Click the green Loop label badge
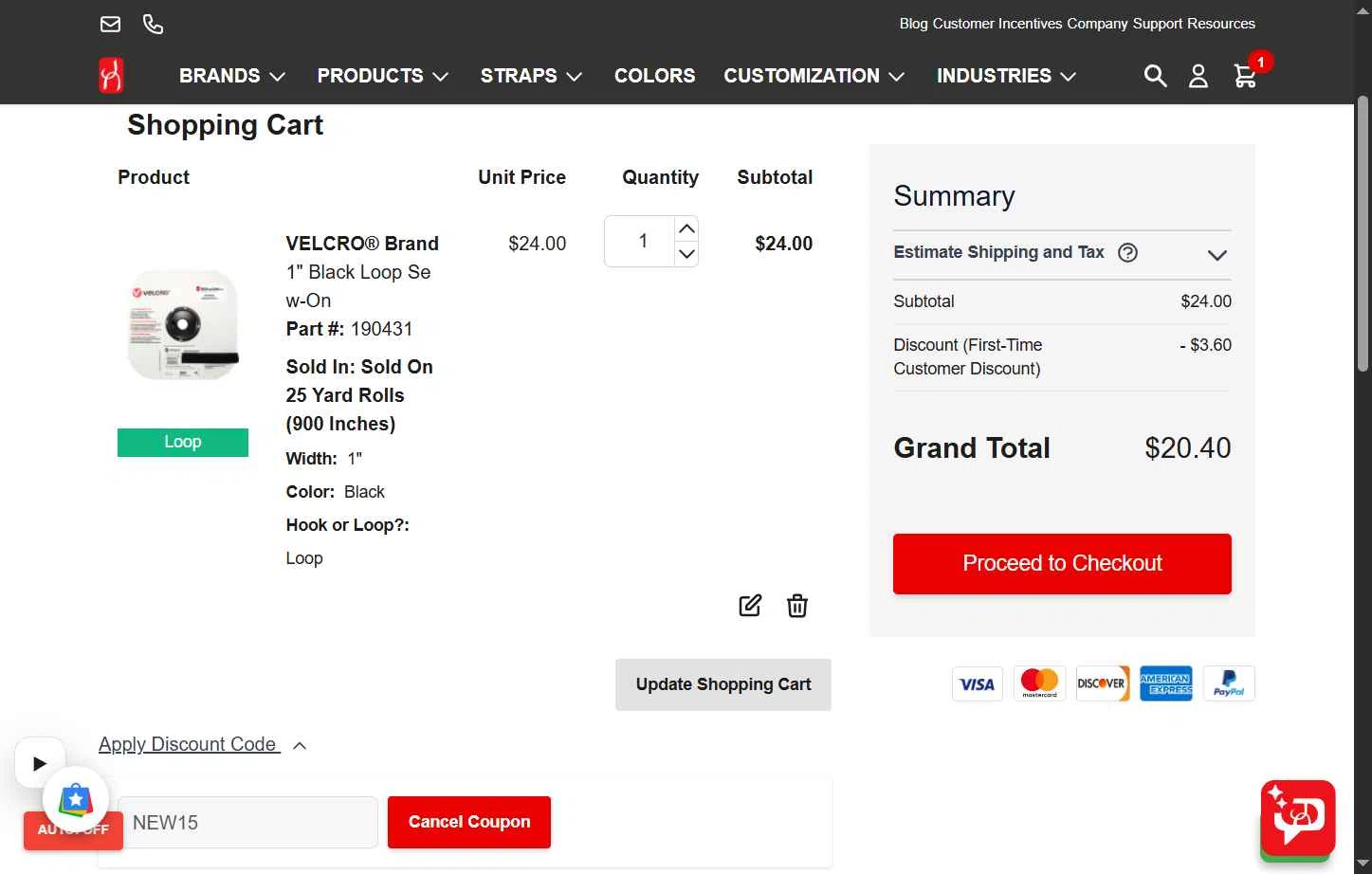 (183, 443)
